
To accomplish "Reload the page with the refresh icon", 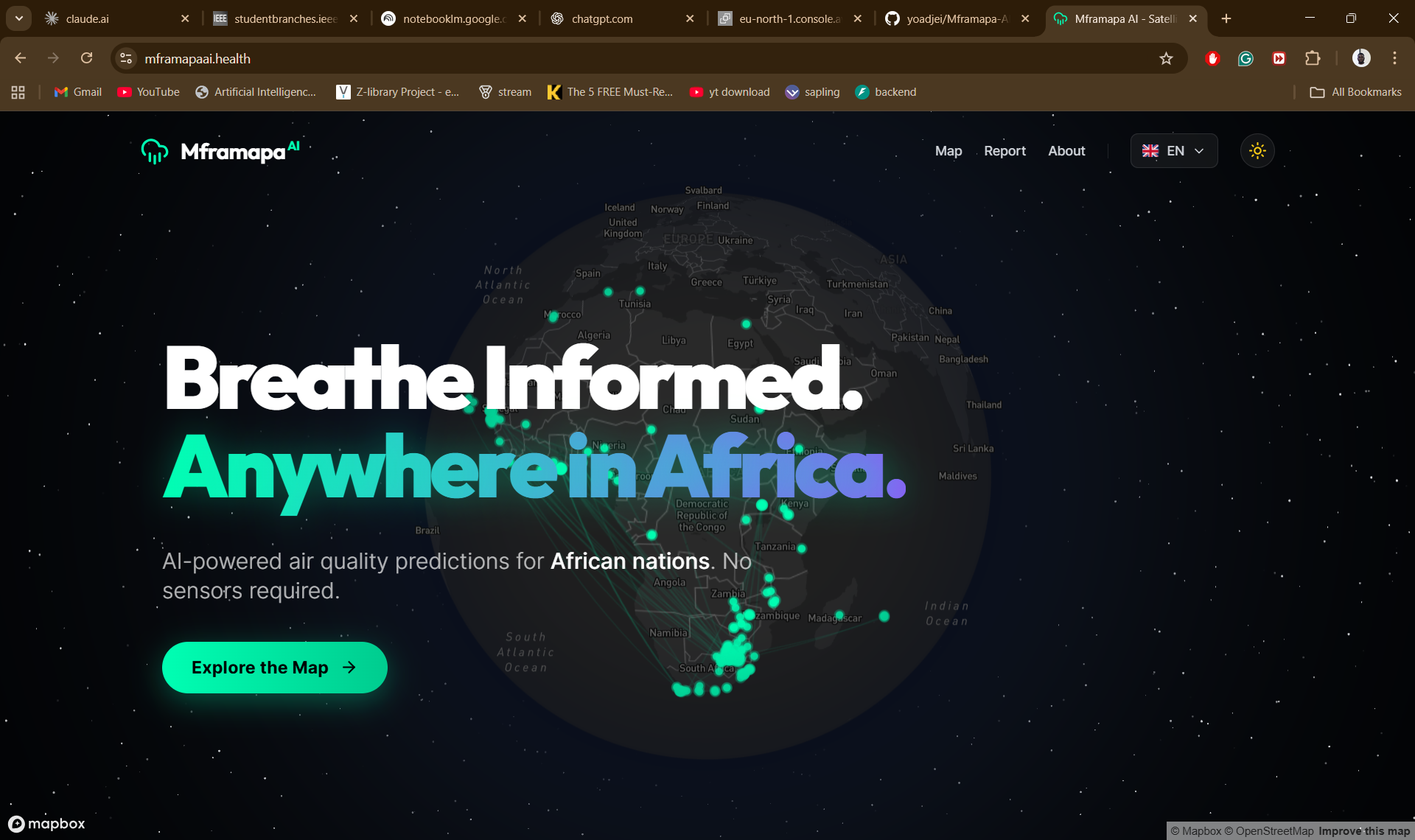I will (x=86, y=58).
